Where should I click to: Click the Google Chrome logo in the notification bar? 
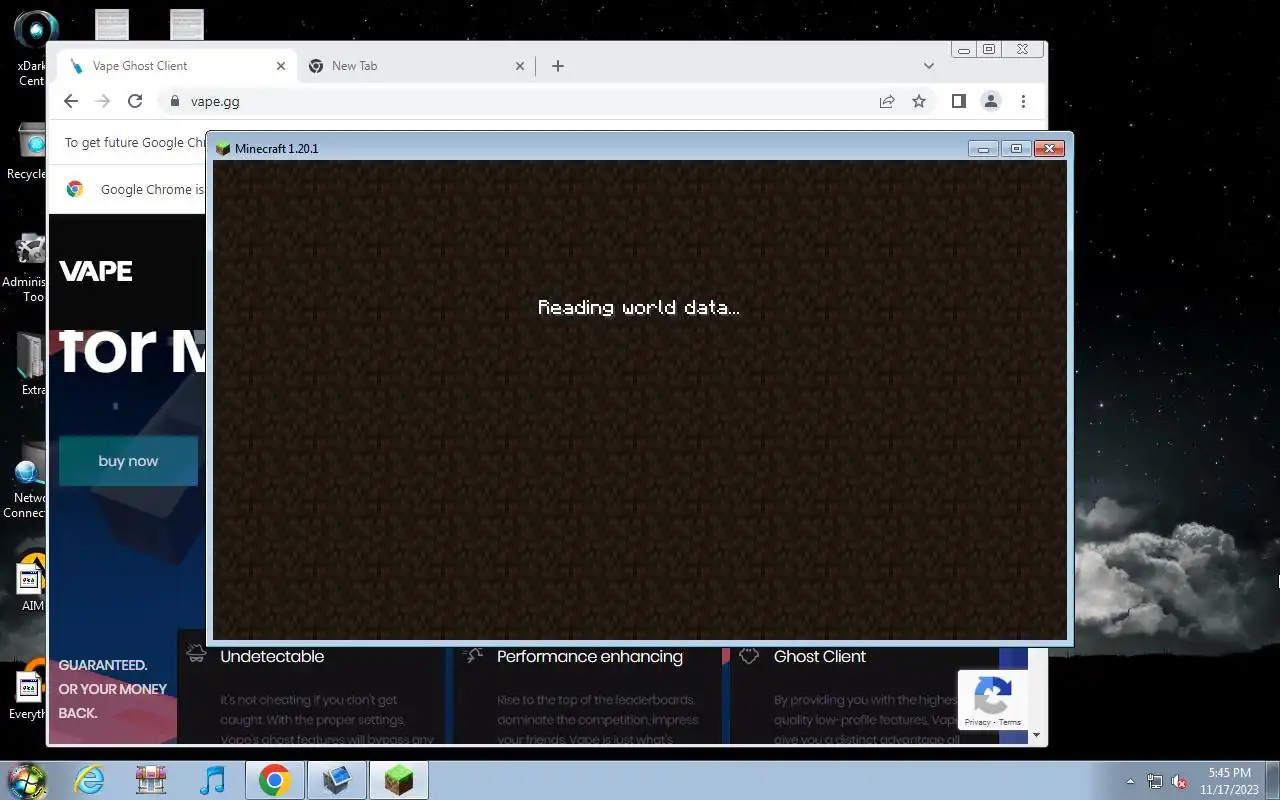[x=75, y=189]
